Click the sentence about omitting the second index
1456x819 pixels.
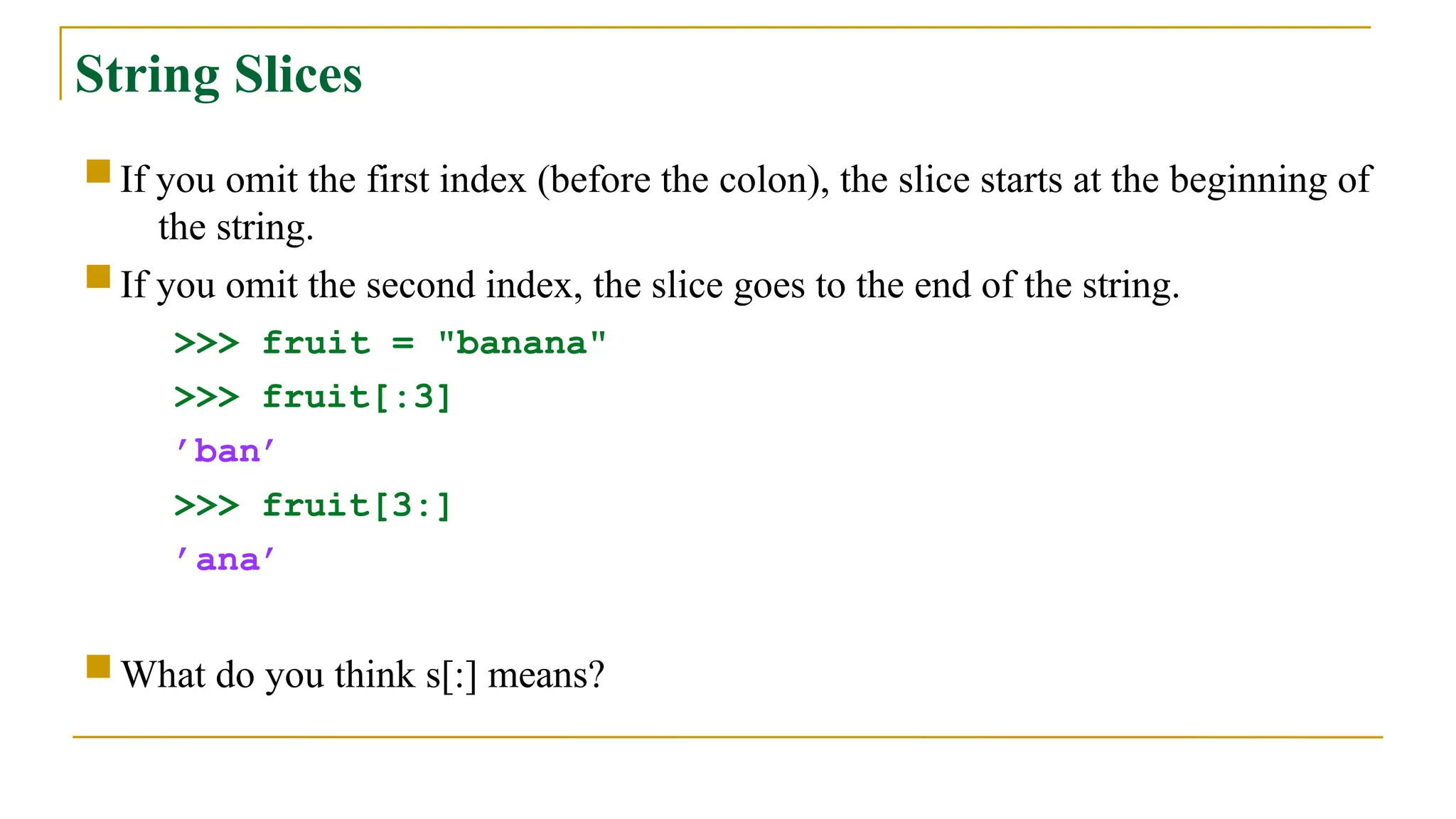[x=649, y=286]
